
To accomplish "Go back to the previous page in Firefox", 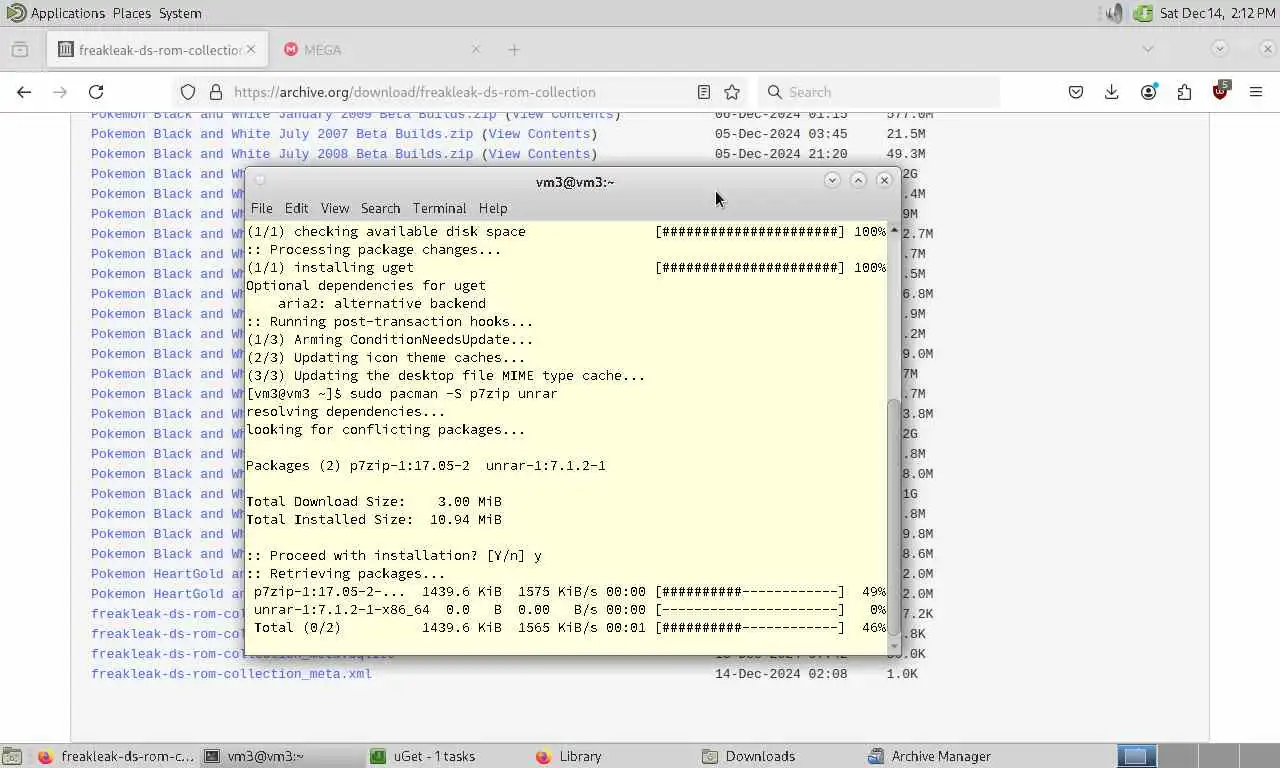I will pyautogui.click(x=24, y=92).
